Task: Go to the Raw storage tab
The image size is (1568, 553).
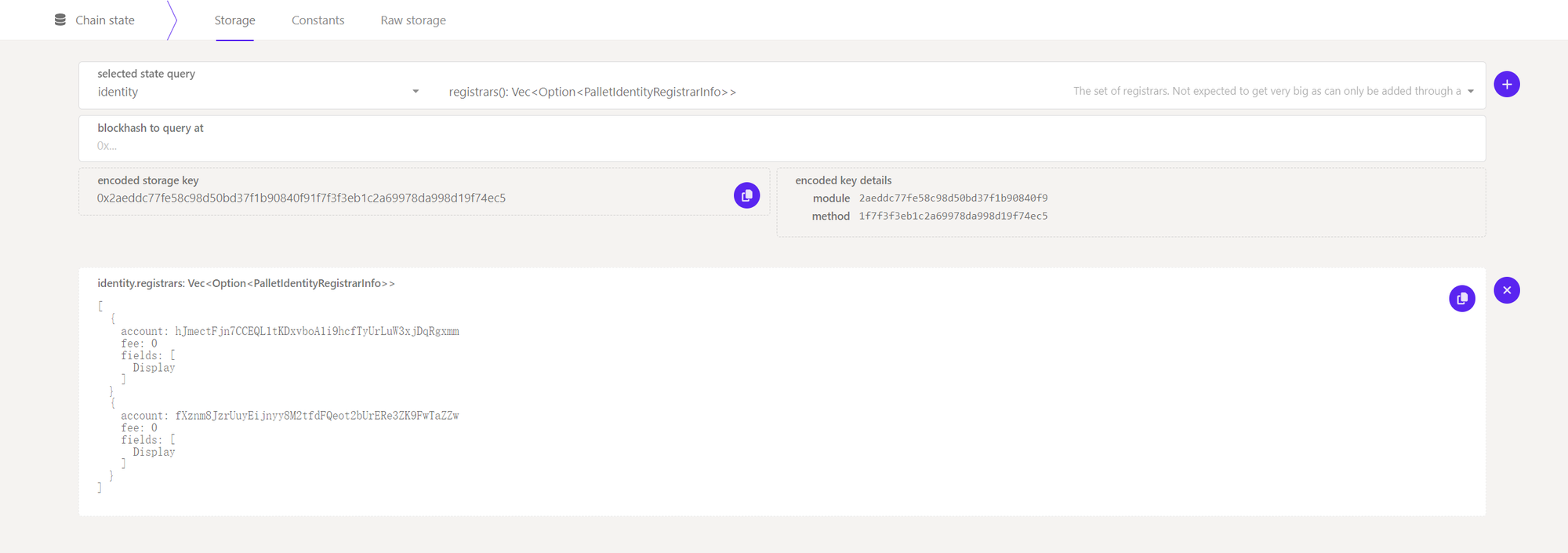Action: coord(413,20)
